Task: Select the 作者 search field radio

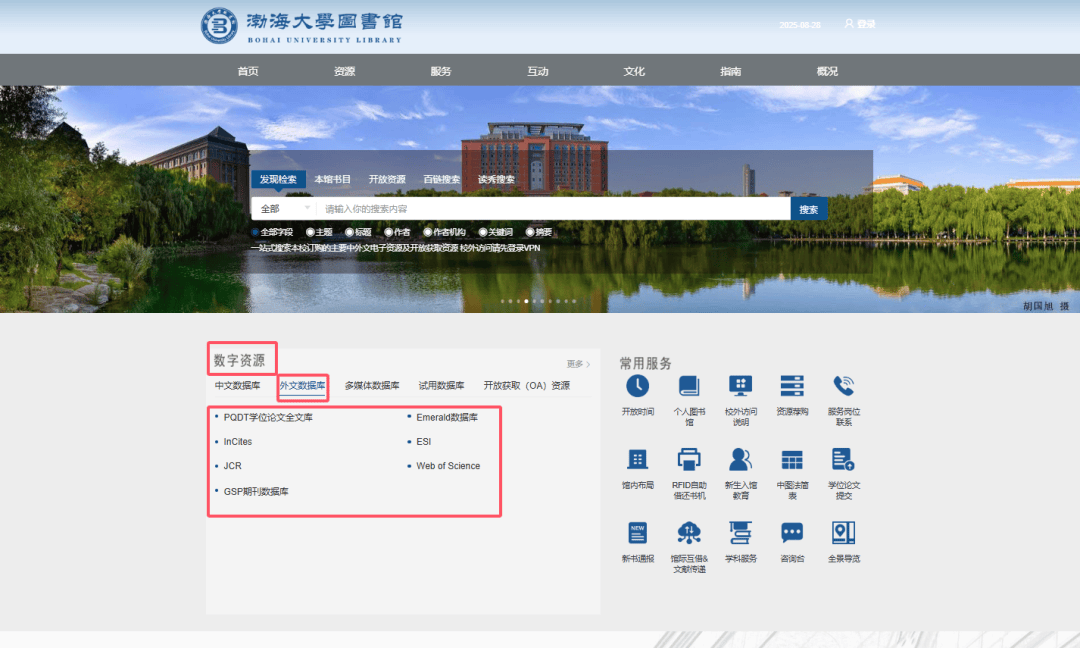Action: coord(388,232)
